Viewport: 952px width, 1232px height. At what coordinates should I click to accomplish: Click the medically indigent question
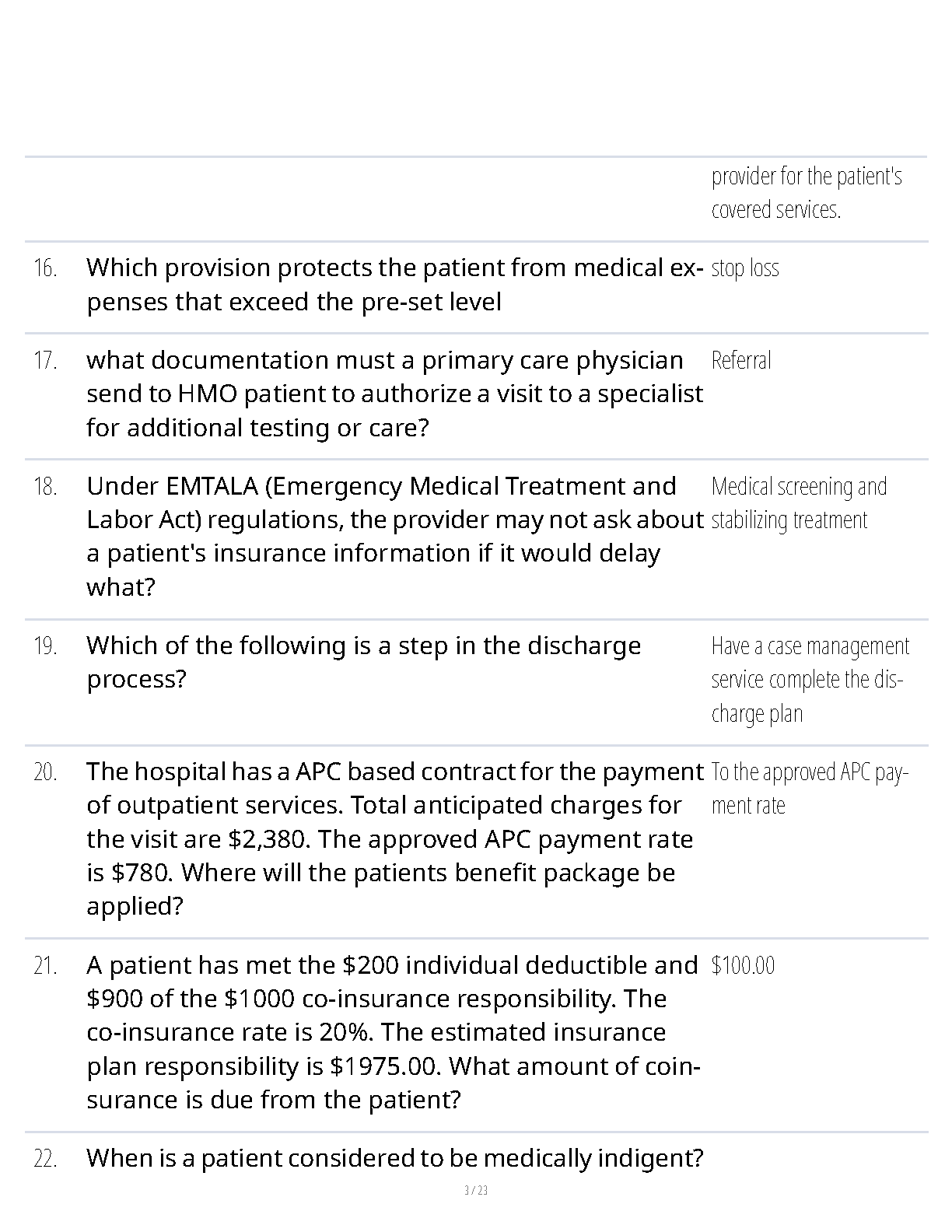(394, 1158)
